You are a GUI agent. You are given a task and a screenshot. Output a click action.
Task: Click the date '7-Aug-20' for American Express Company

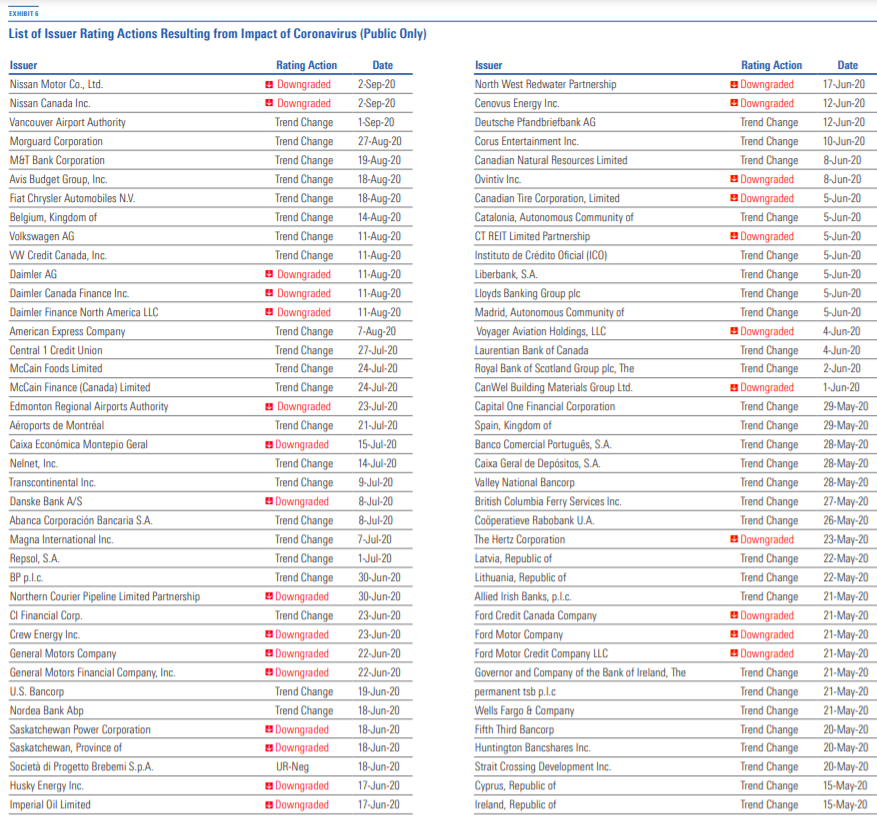click(377, 331)
